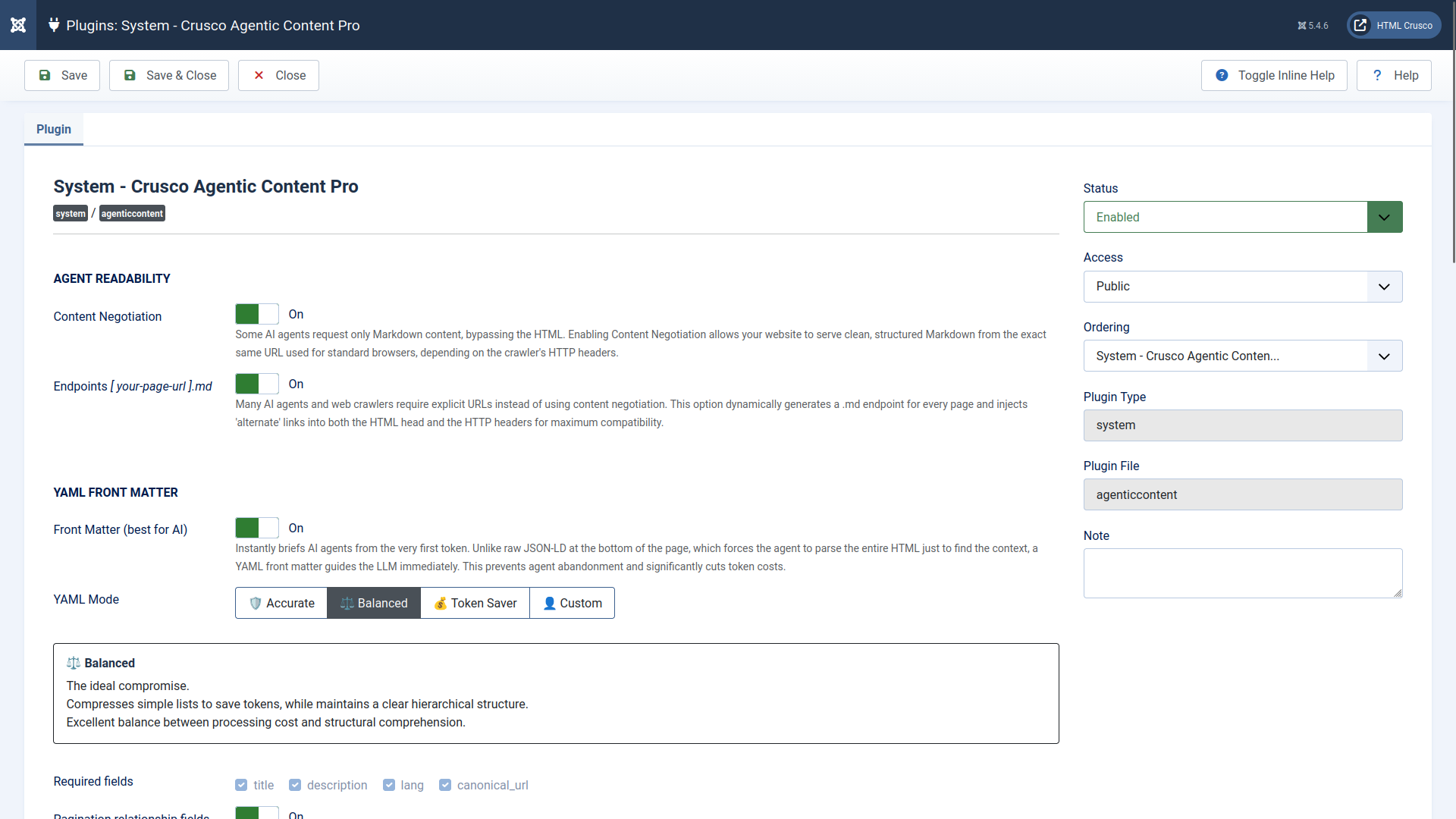The height and width of the screenshot is (819, 1456).
Task: Click the Save & Close button
Action: [169, 75]
